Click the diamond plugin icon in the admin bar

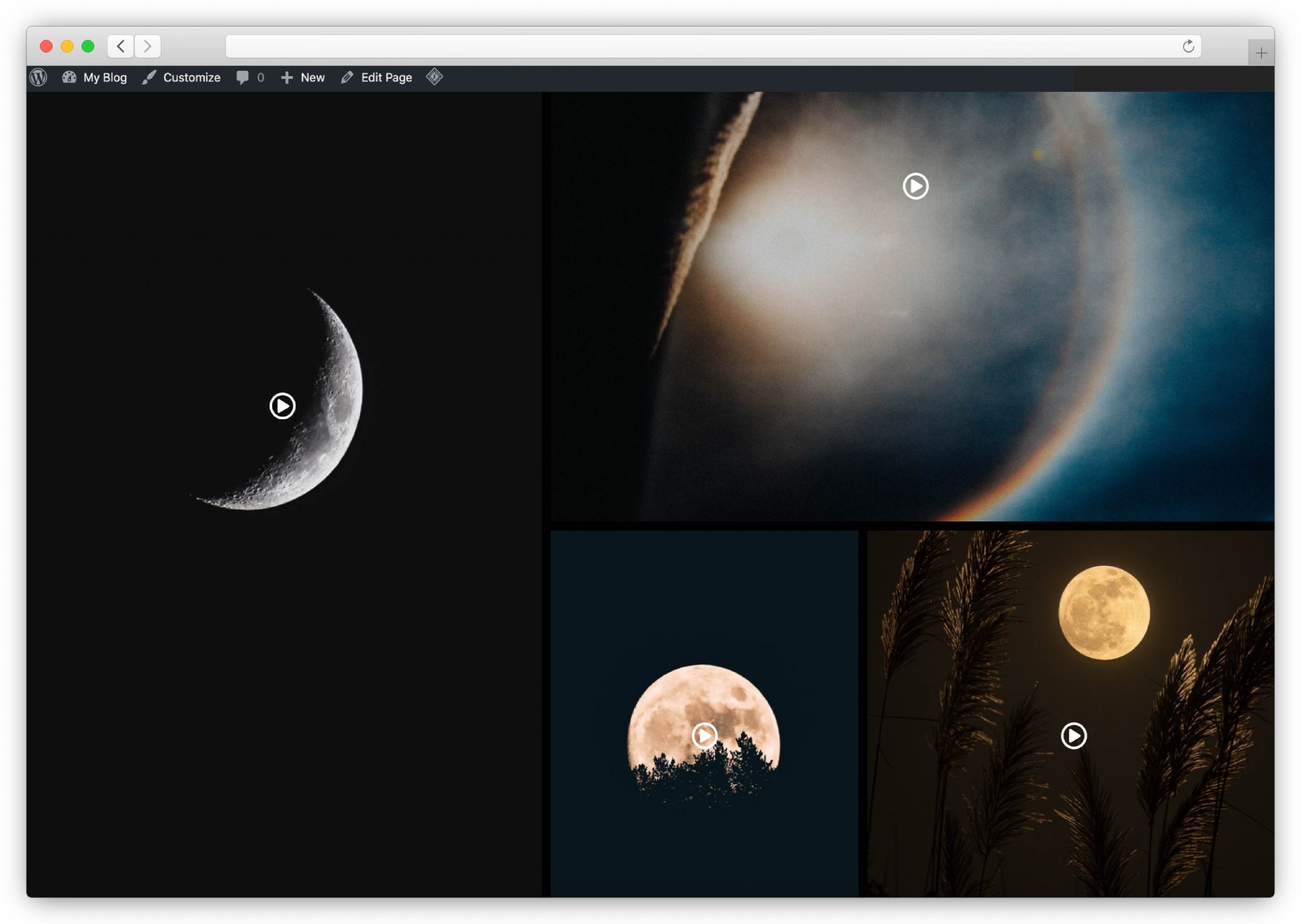[x=436, y=77]
